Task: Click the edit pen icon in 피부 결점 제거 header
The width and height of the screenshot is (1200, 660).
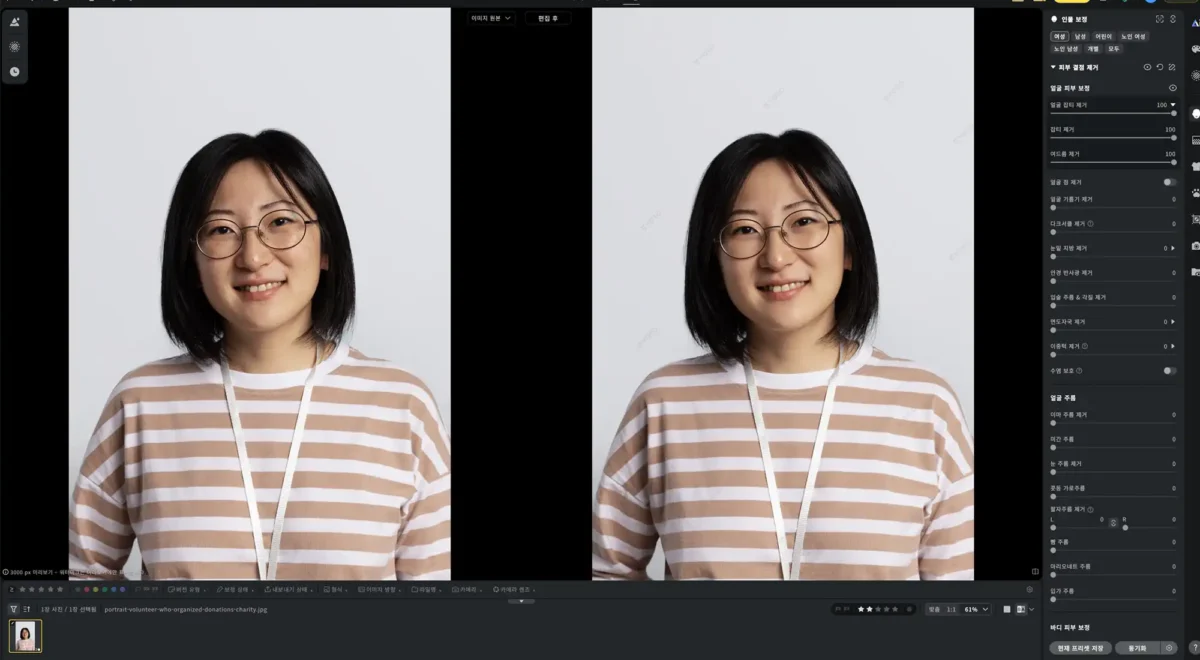Action: tap(1172, 67)
